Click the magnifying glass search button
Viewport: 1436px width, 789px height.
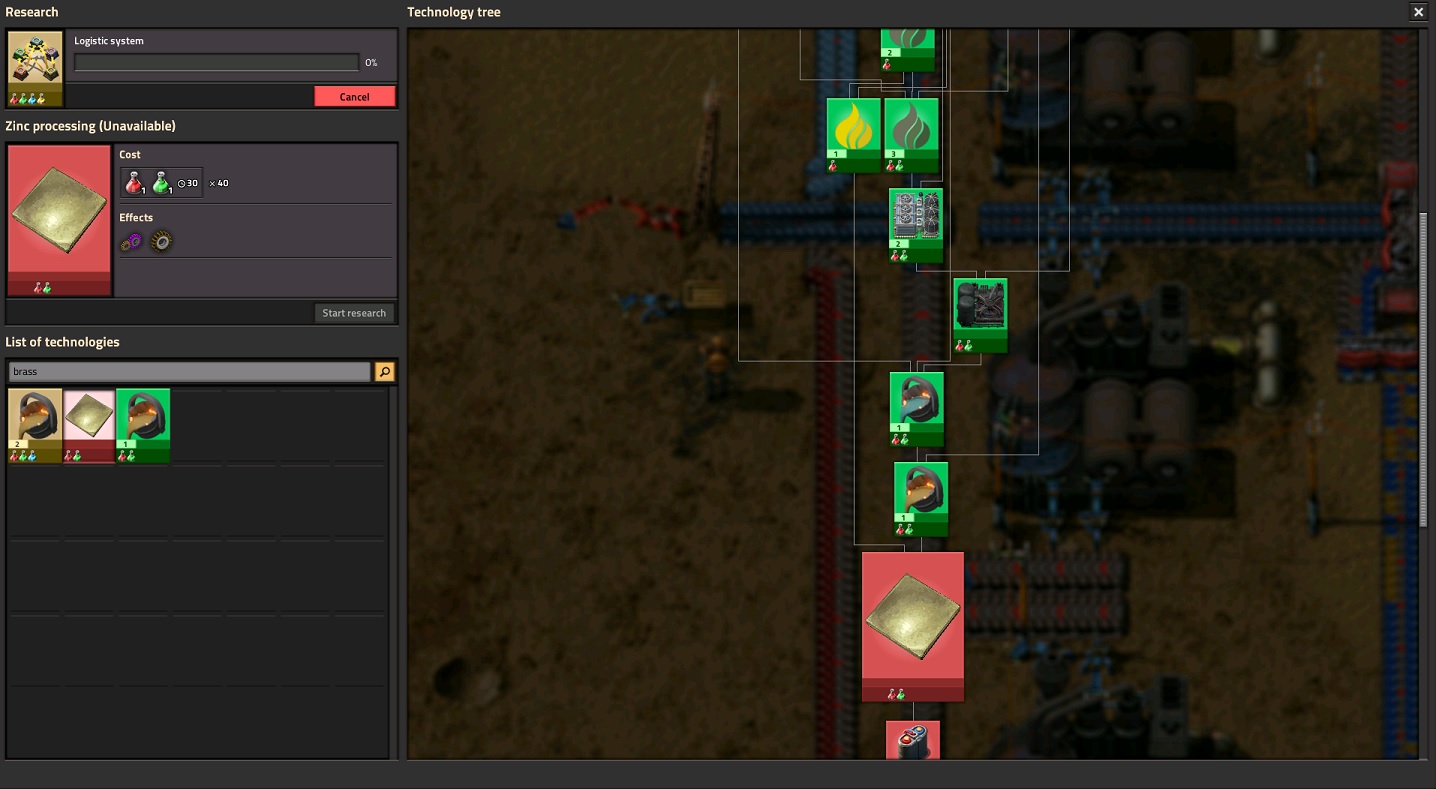[384, 372]
